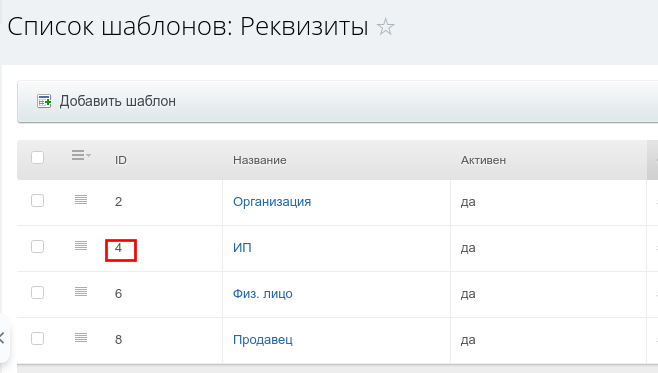Click ID value 6
658x373 pixels.
click(x=118, y=294)
